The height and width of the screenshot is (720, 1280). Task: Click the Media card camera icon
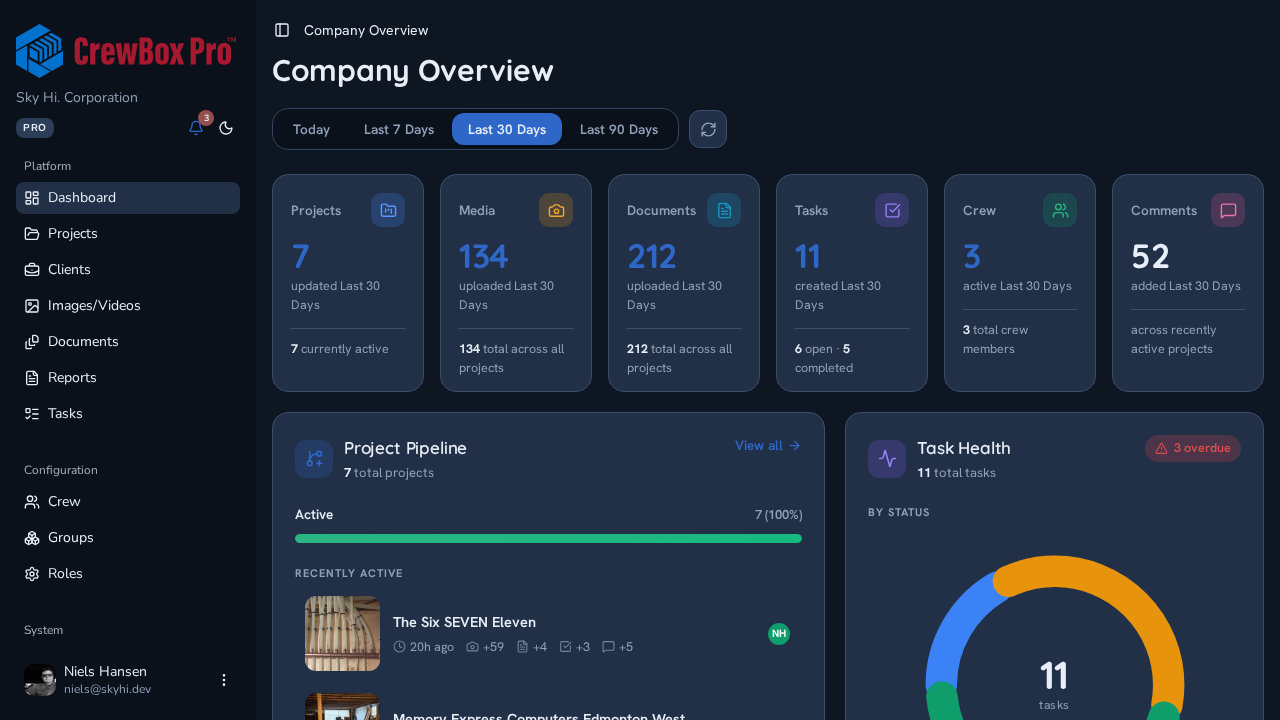point(556,210)
